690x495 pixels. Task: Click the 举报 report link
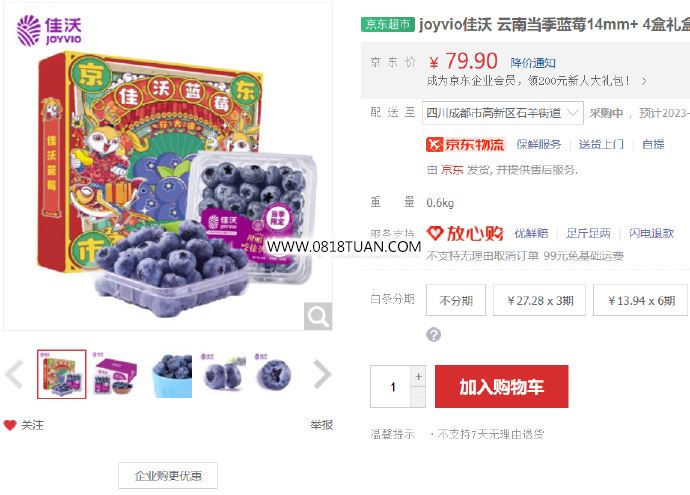coord(322,425)
